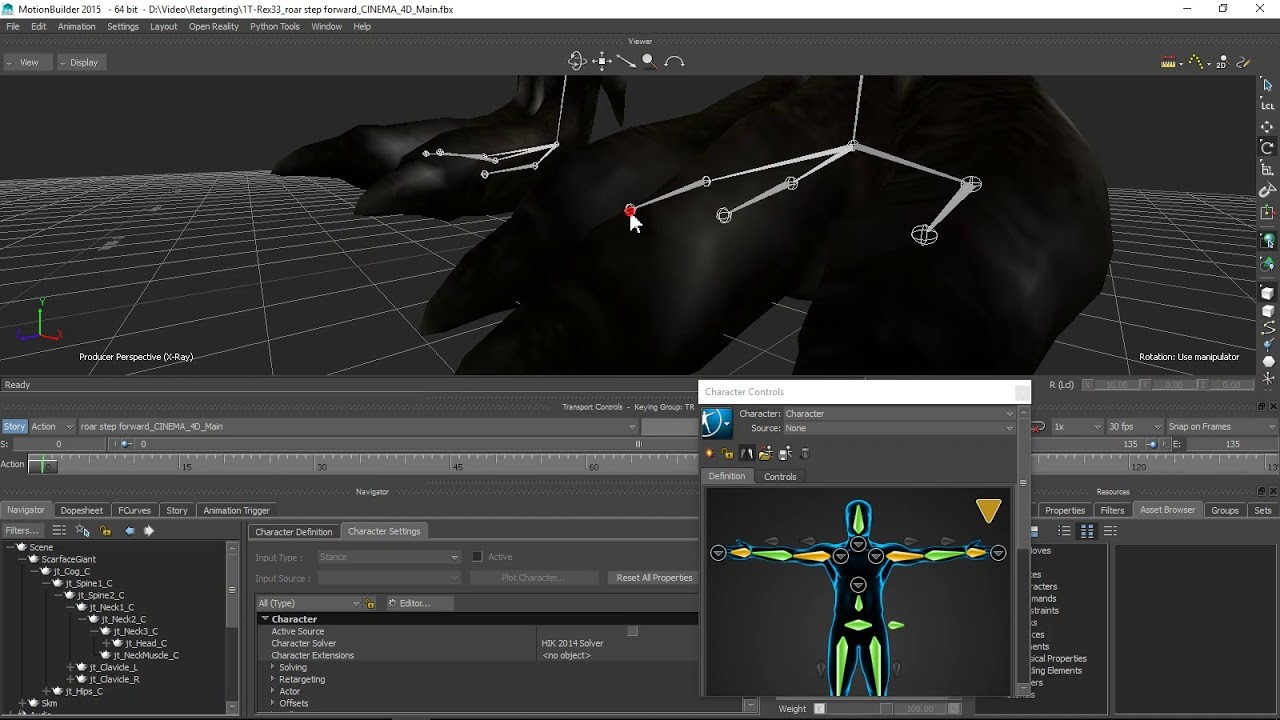
Task: Switch to the Controls tab in Character Controls
Action: pos(780,476)
